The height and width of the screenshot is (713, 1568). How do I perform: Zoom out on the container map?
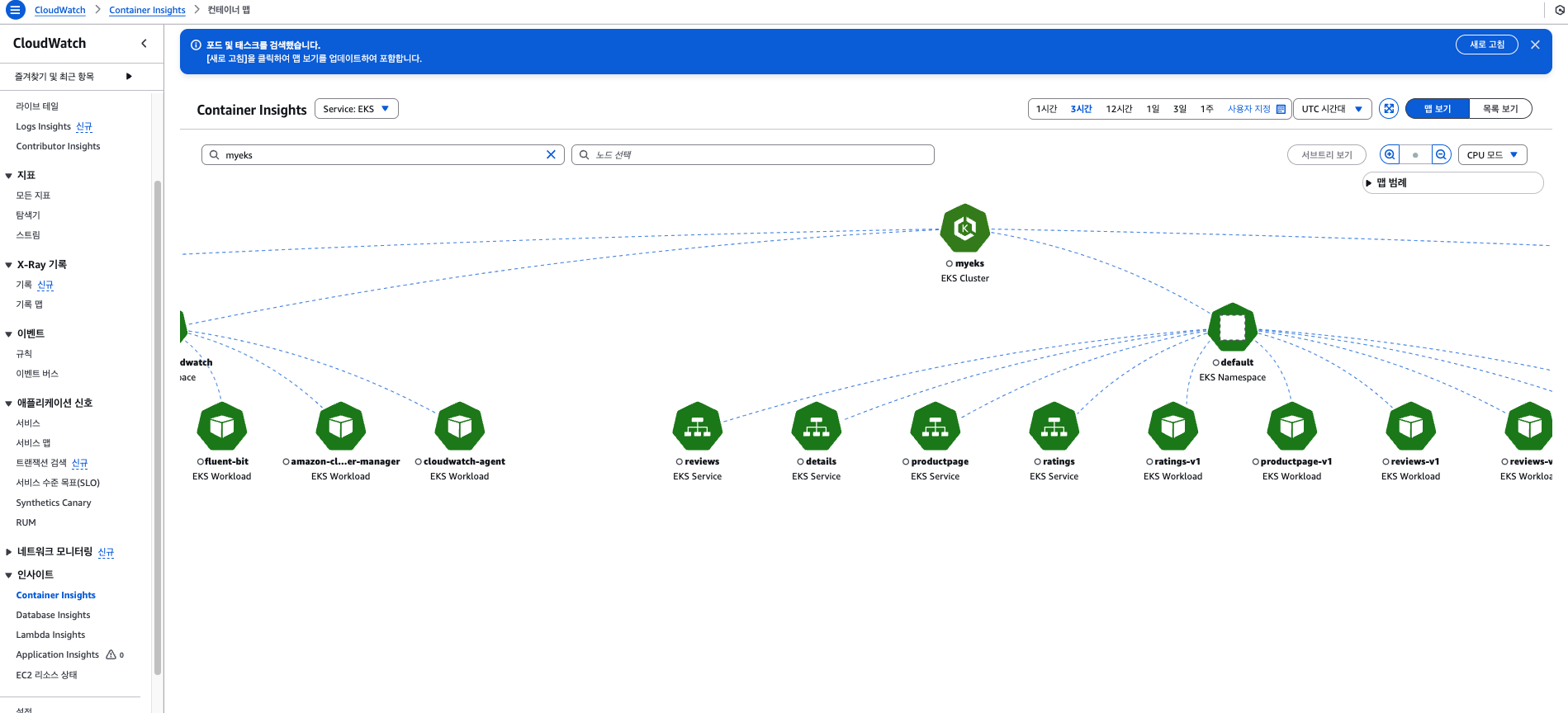tap(1441, 154)
